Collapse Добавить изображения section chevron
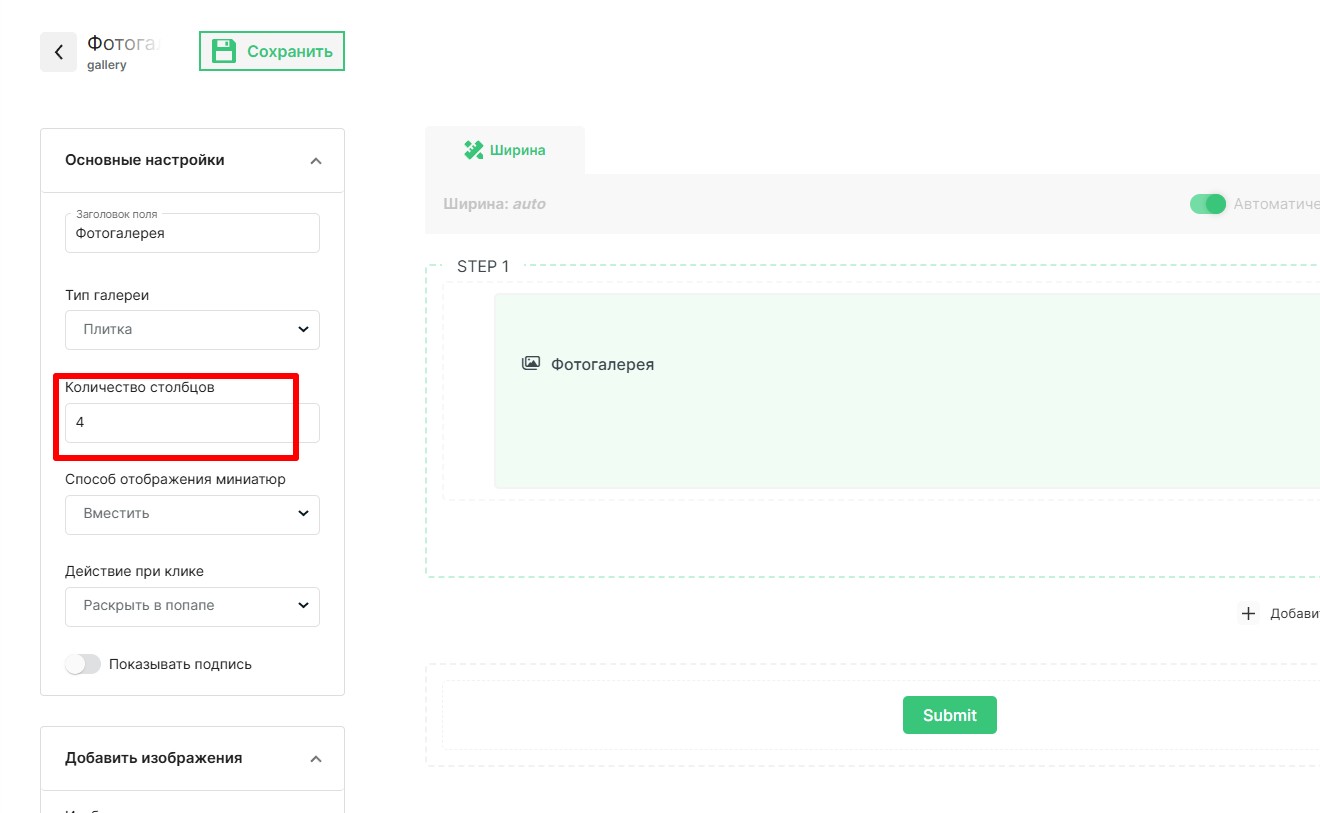The width and height of the screenshot is (1320, 813). (316, 758)
